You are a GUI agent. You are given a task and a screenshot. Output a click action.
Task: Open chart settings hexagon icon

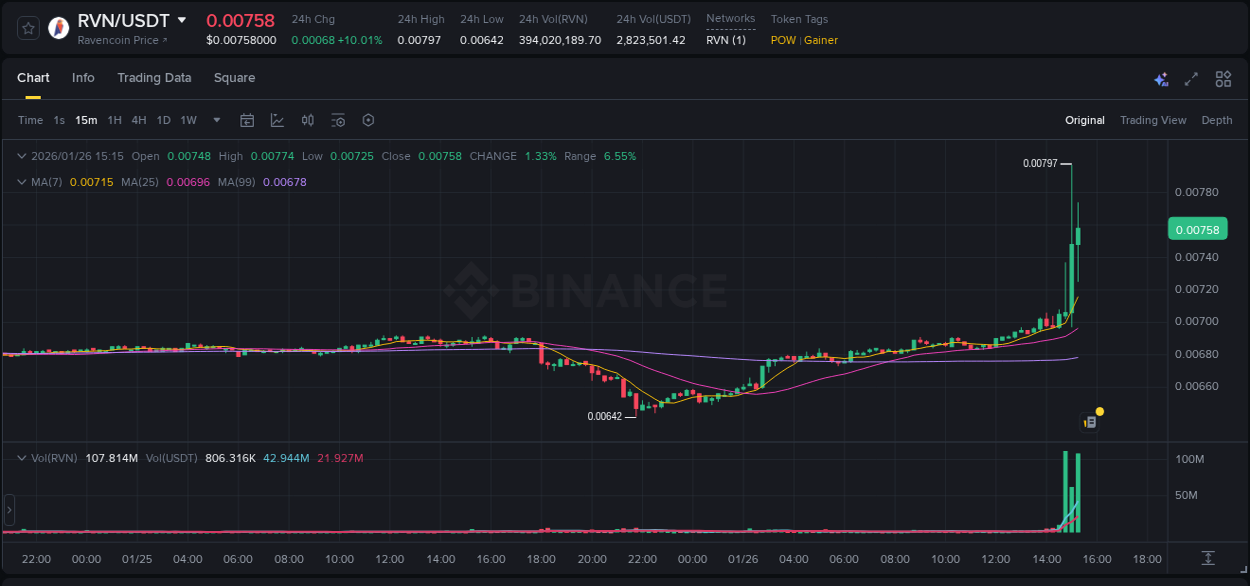(x=368, y=120)
